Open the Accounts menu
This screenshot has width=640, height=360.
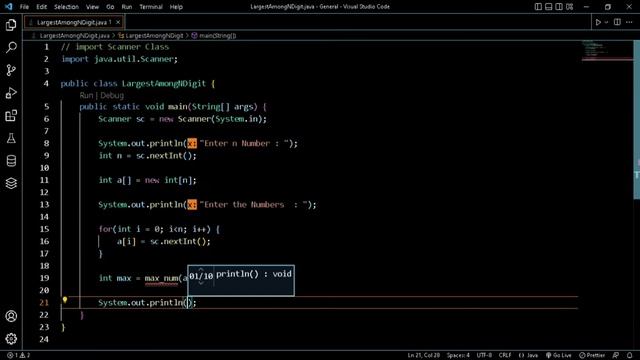coord(11,316)
